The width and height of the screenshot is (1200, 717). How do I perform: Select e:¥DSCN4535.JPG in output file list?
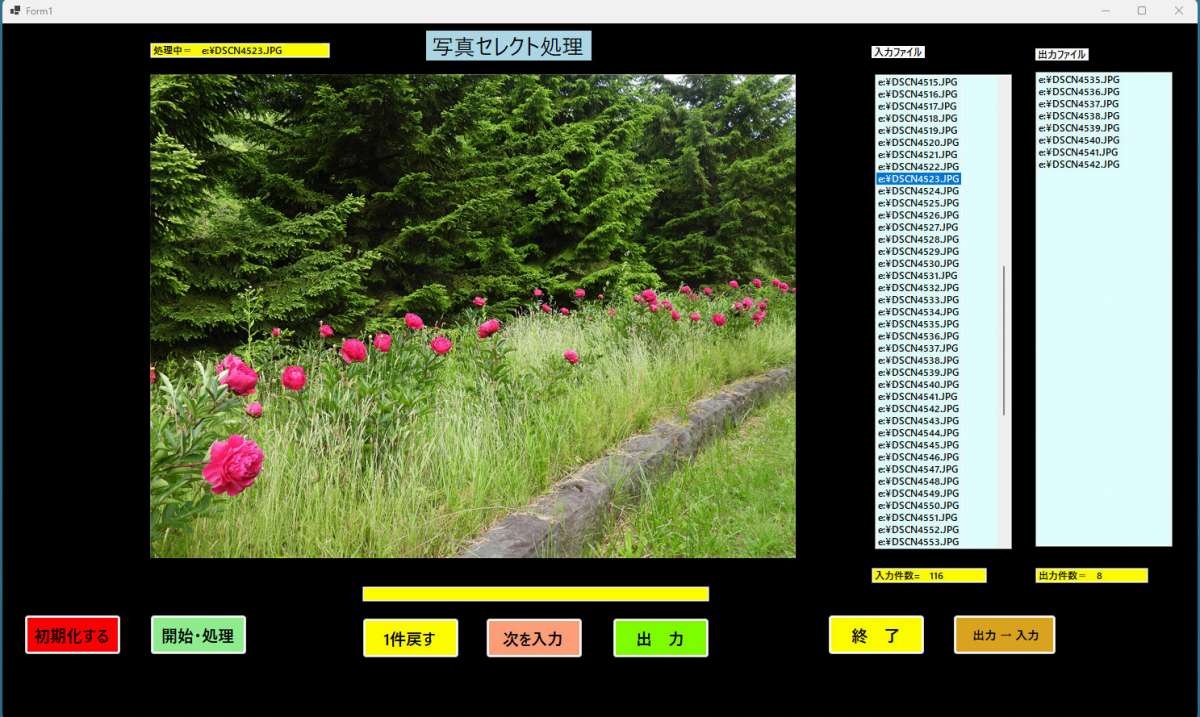(x=1078, y=80)
